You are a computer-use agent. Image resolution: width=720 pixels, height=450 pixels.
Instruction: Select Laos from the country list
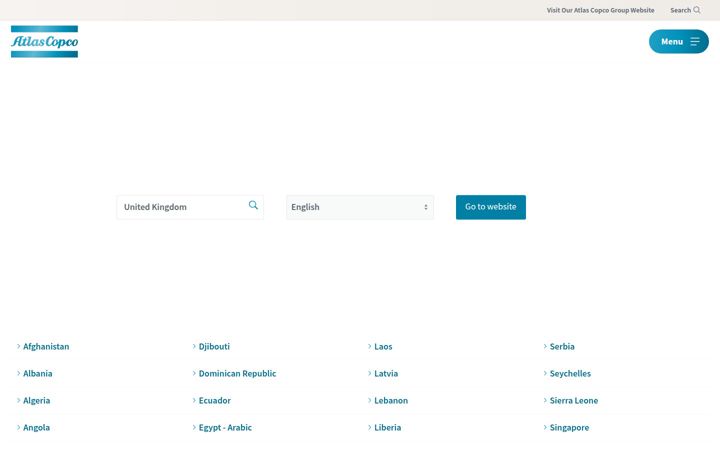(x=383, y=347)
